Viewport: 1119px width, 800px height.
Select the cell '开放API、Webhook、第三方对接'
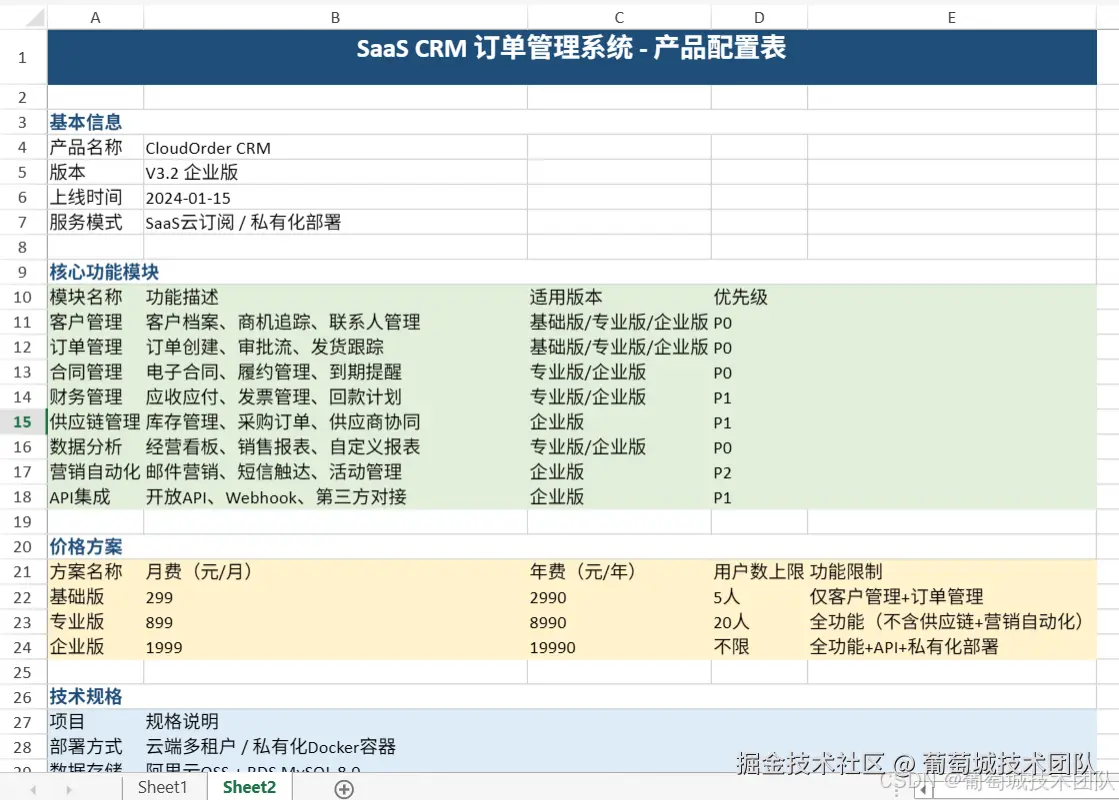click(335, 497)
